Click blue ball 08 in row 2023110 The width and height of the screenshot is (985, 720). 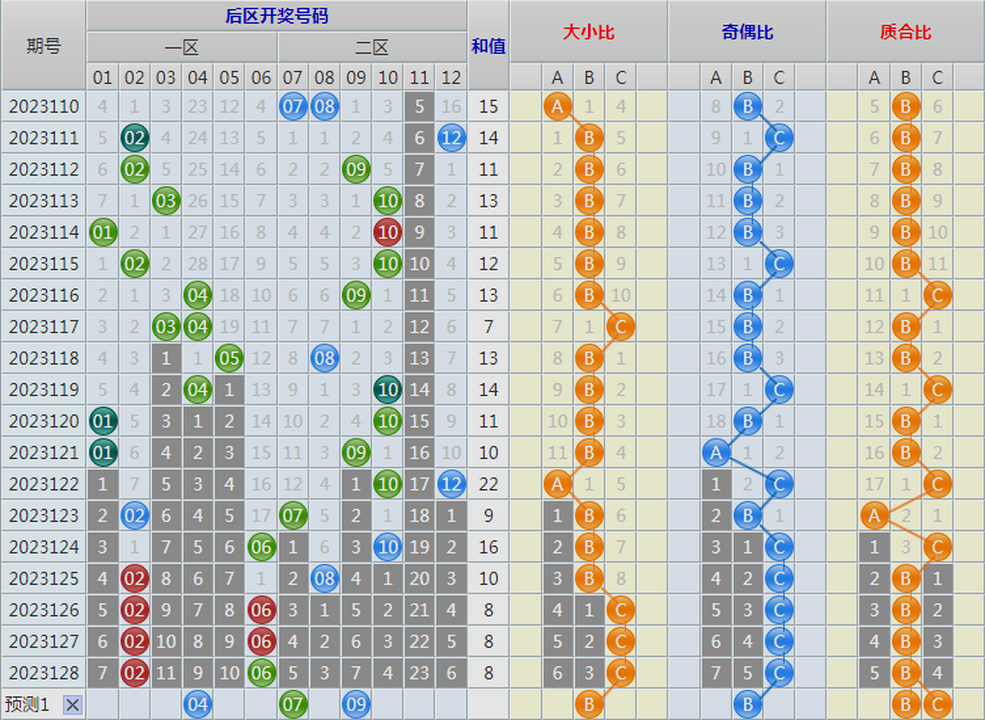click(324, 106)
